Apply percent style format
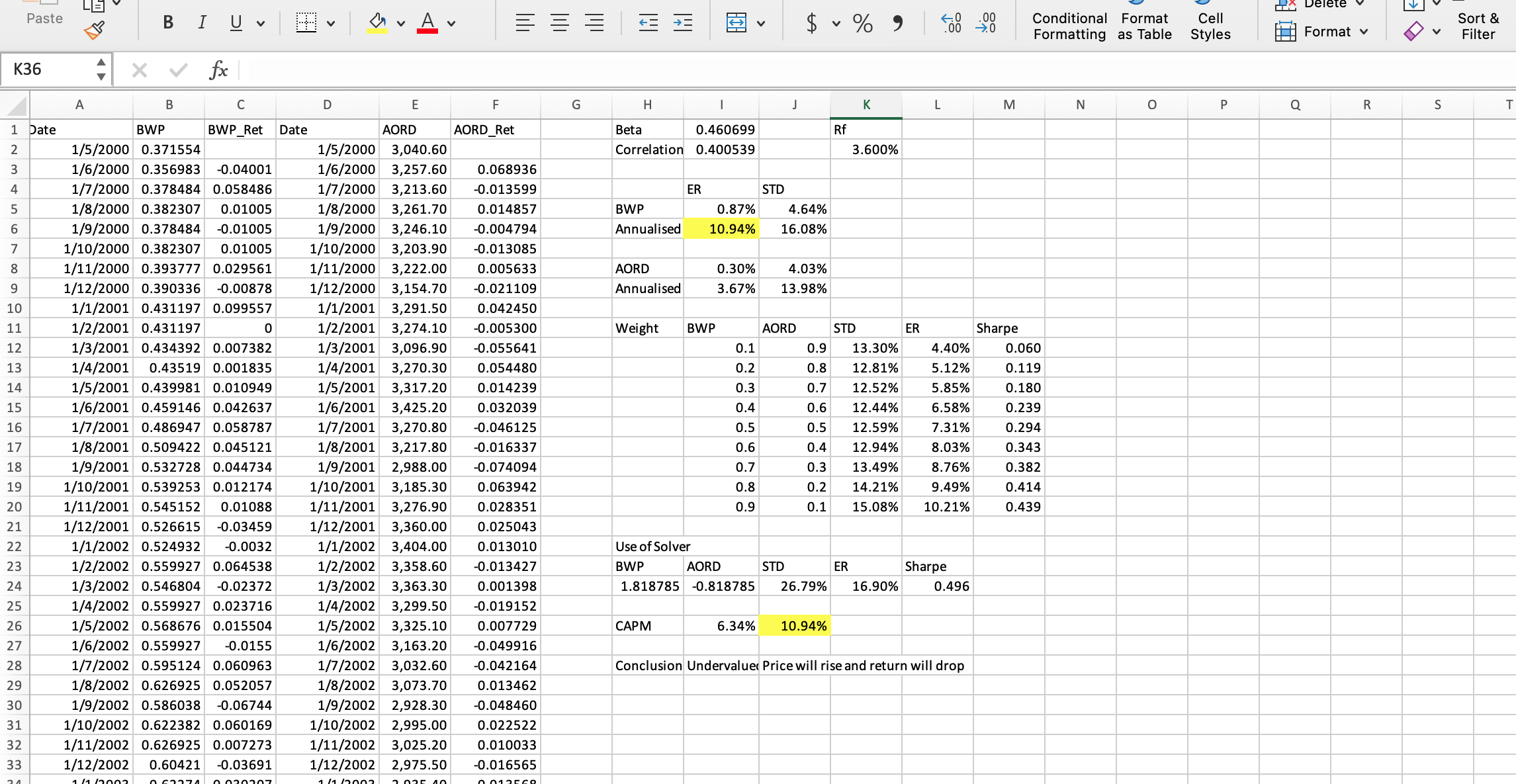The image size is (1516, 784). pyautogui.click(x=862, y=23)
